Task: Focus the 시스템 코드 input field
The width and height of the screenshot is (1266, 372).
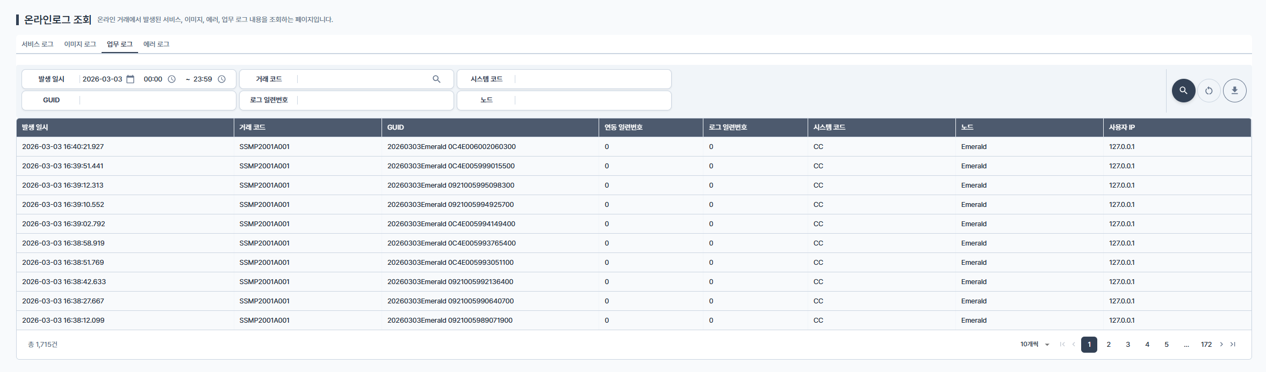Action: (x=592, y=79)
